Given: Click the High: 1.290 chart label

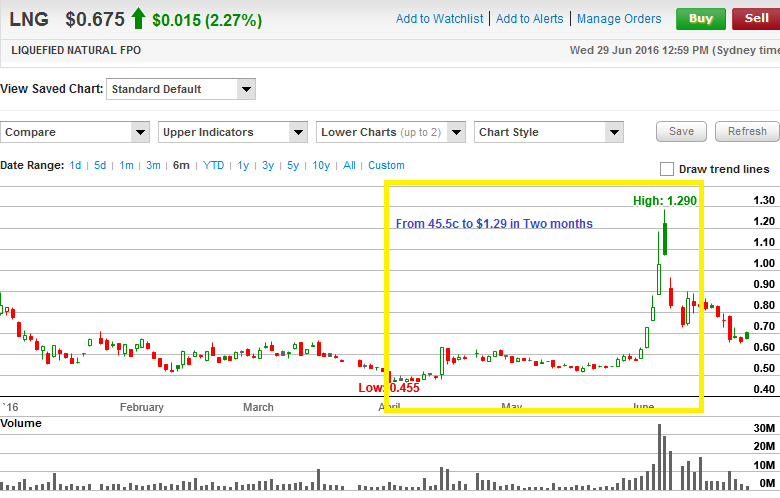Looking at the screenshot, I should 665,200.
